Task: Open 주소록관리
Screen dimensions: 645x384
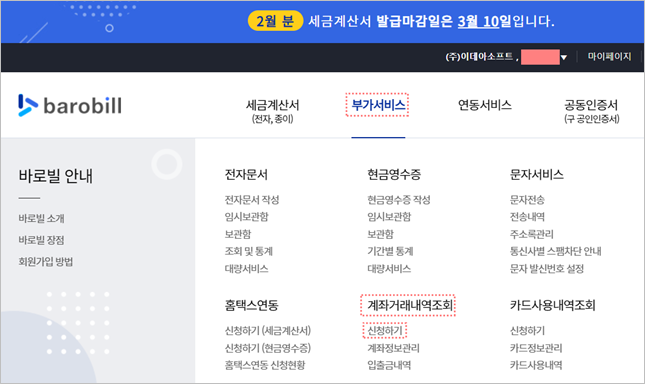Action: (532, 234)
